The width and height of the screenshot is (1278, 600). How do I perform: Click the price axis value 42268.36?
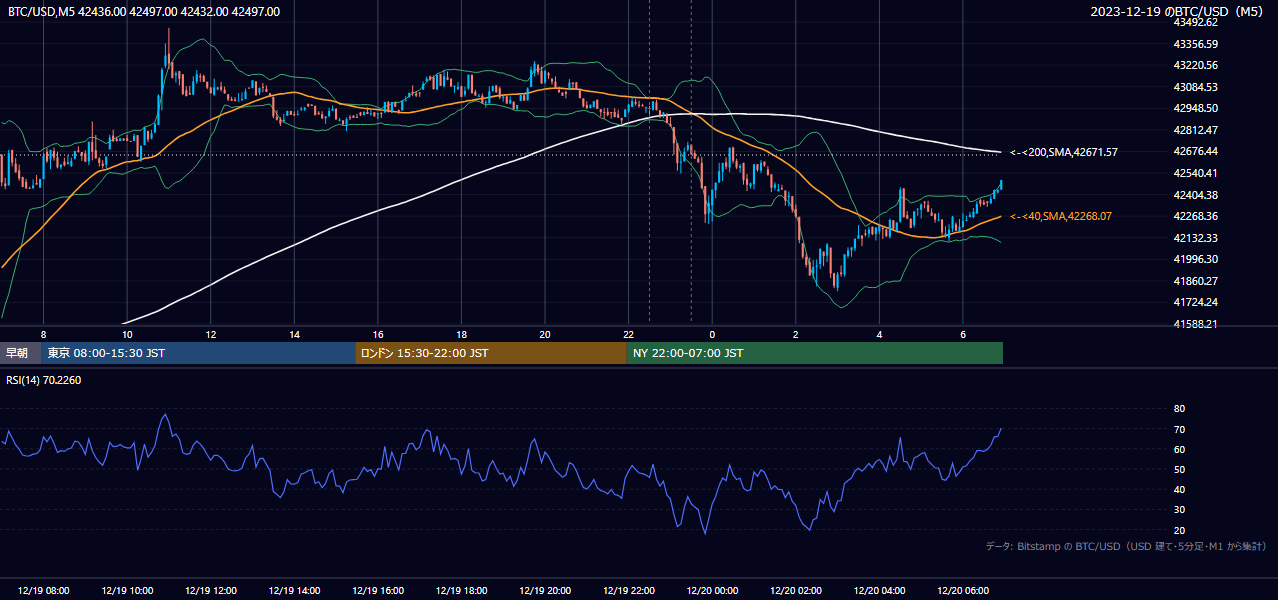(x=1195, y=216)
